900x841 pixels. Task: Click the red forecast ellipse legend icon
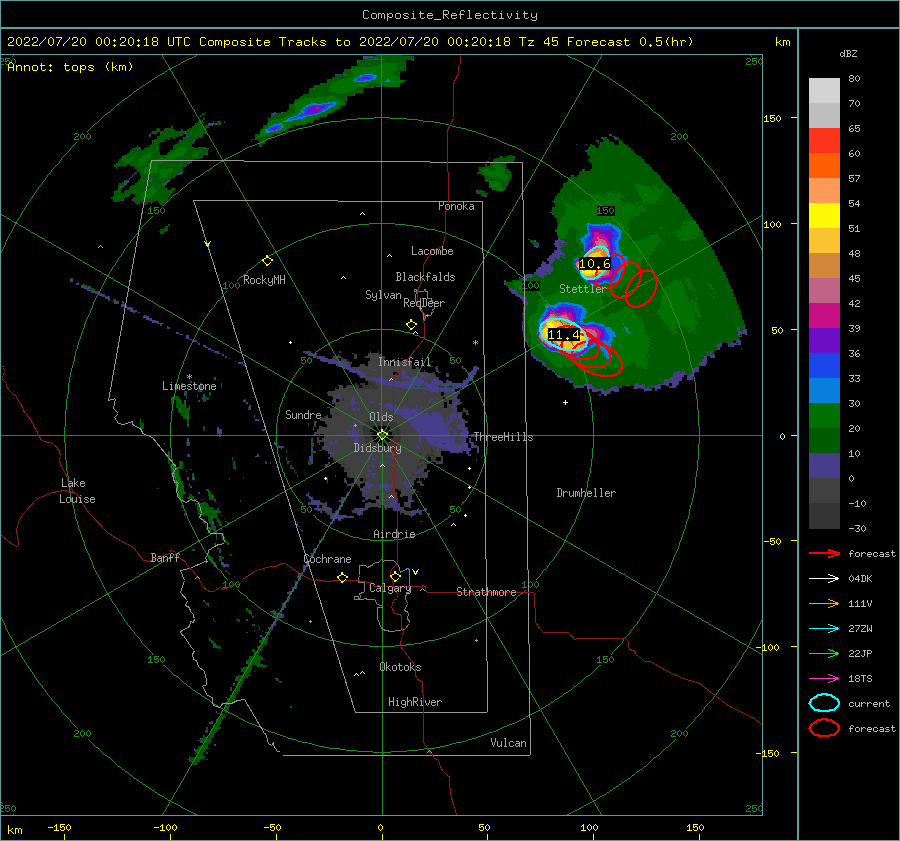(824, 728)
